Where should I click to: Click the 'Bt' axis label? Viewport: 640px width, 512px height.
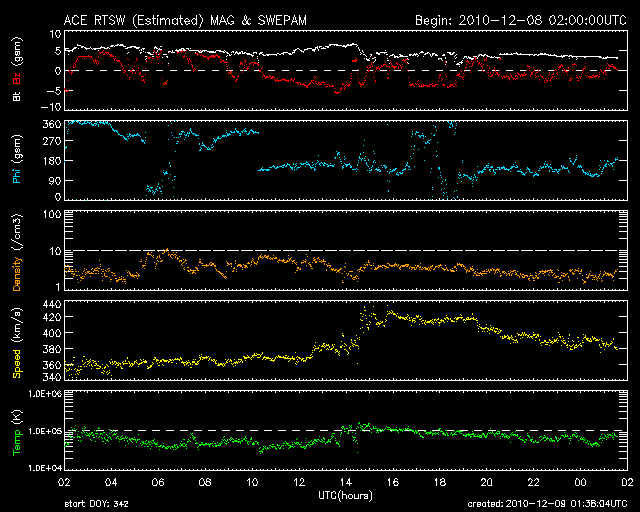pos(17,96)
